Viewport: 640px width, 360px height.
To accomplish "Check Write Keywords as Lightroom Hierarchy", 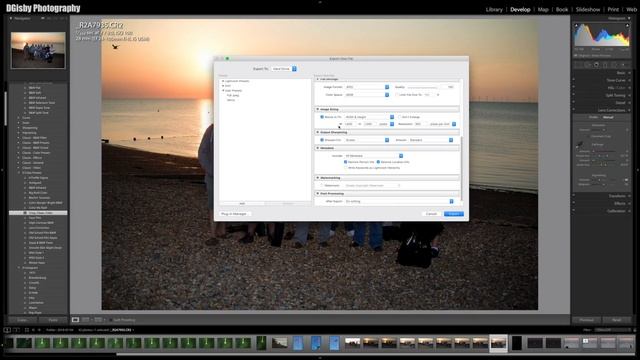I will point(346,168).
